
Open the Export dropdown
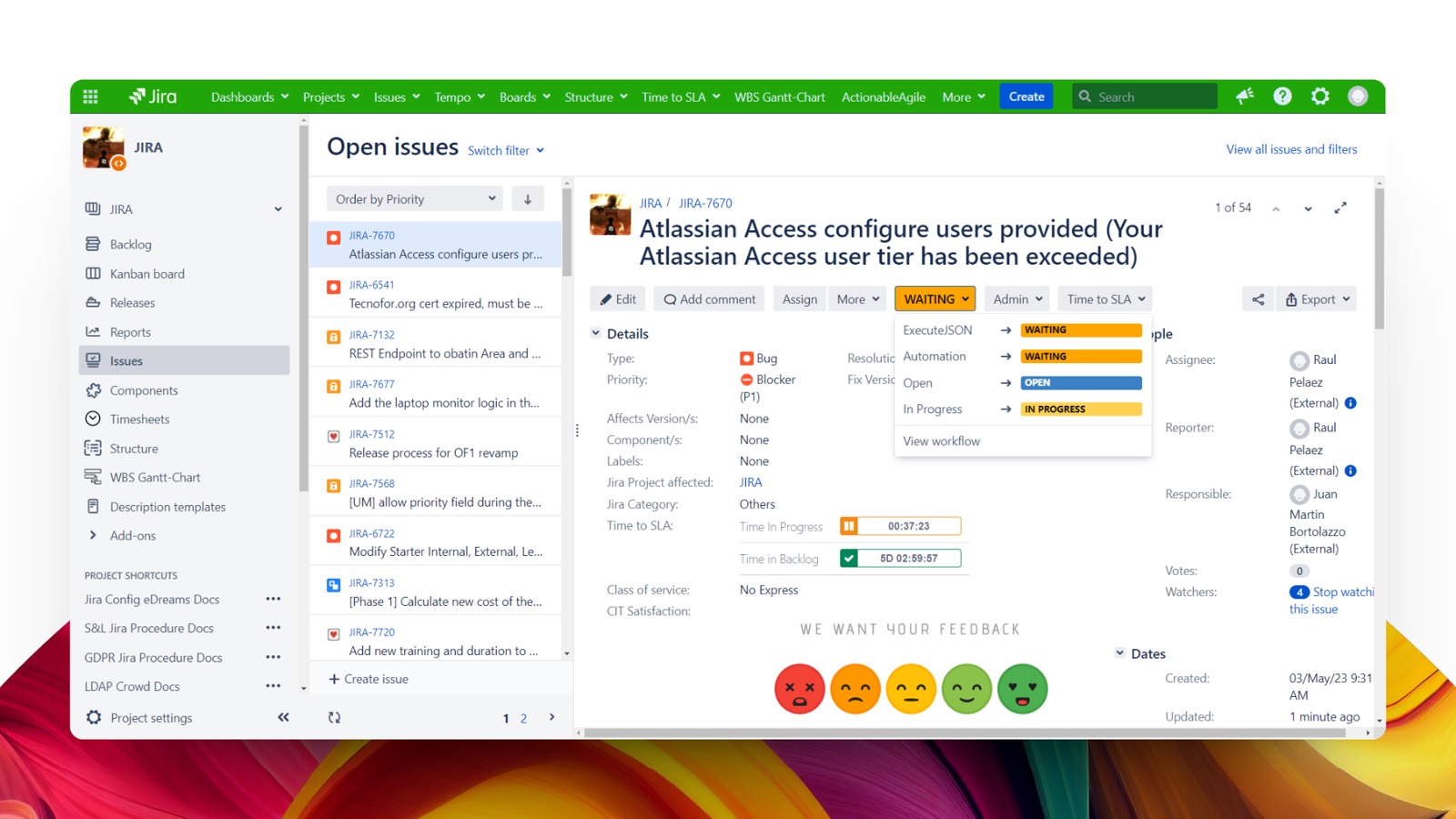(x=1317, y=299)
